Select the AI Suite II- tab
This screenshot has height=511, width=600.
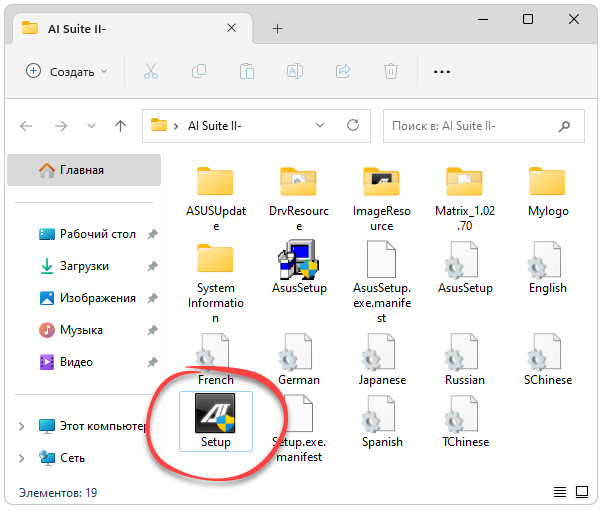(132, 28)
